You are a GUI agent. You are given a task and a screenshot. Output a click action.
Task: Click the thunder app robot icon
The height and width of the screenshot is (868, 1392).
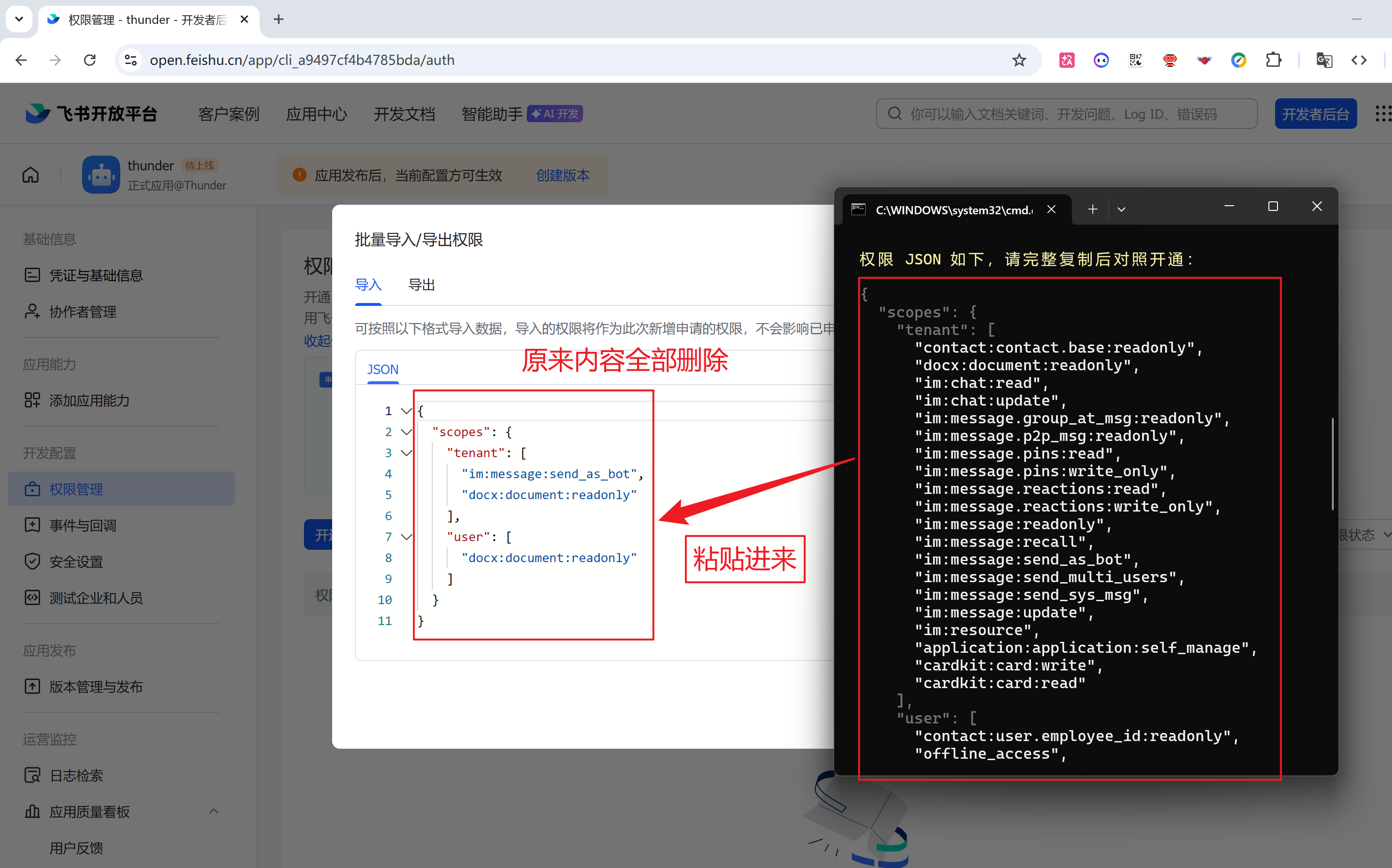101,175
